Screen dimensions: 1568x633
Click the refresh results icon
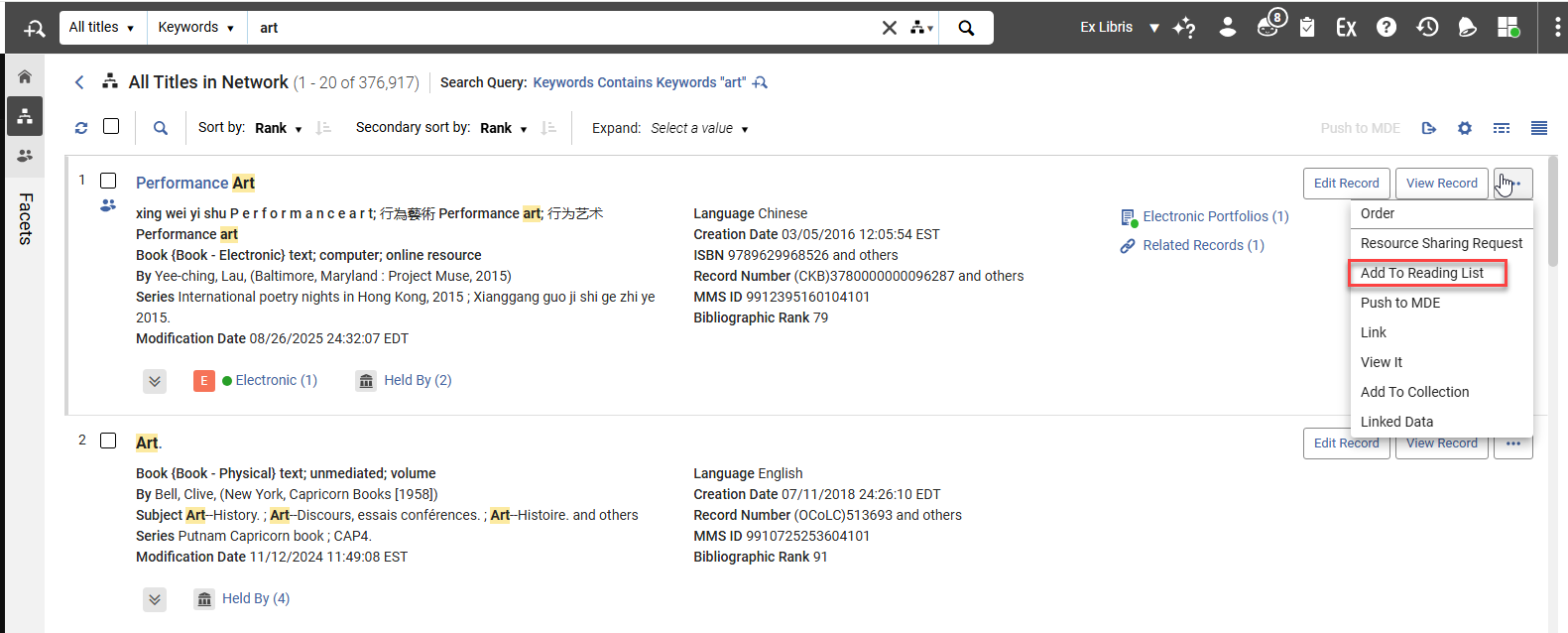click(x=81, y=128)
